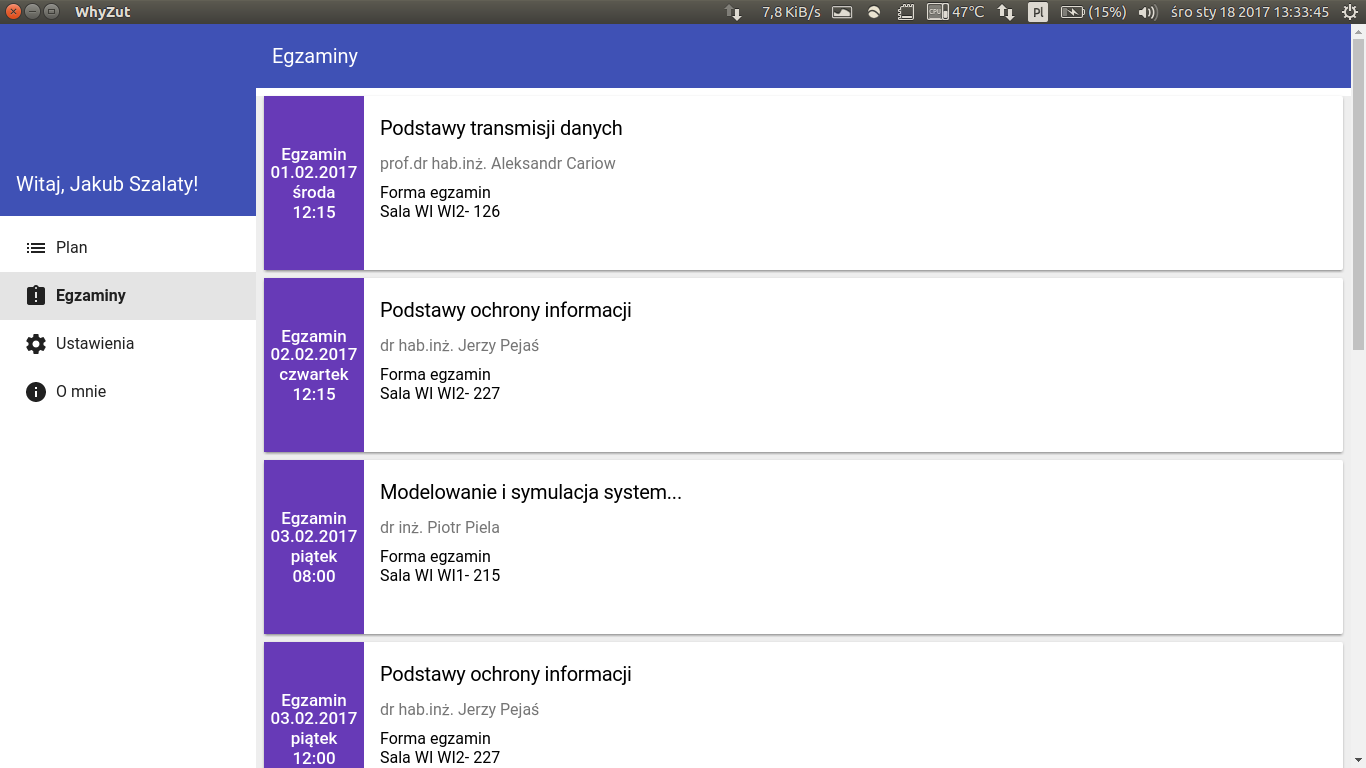
Task: Open Podstawy ochrony informacji on 03.02.2017
Action: [x=506, y=674]
